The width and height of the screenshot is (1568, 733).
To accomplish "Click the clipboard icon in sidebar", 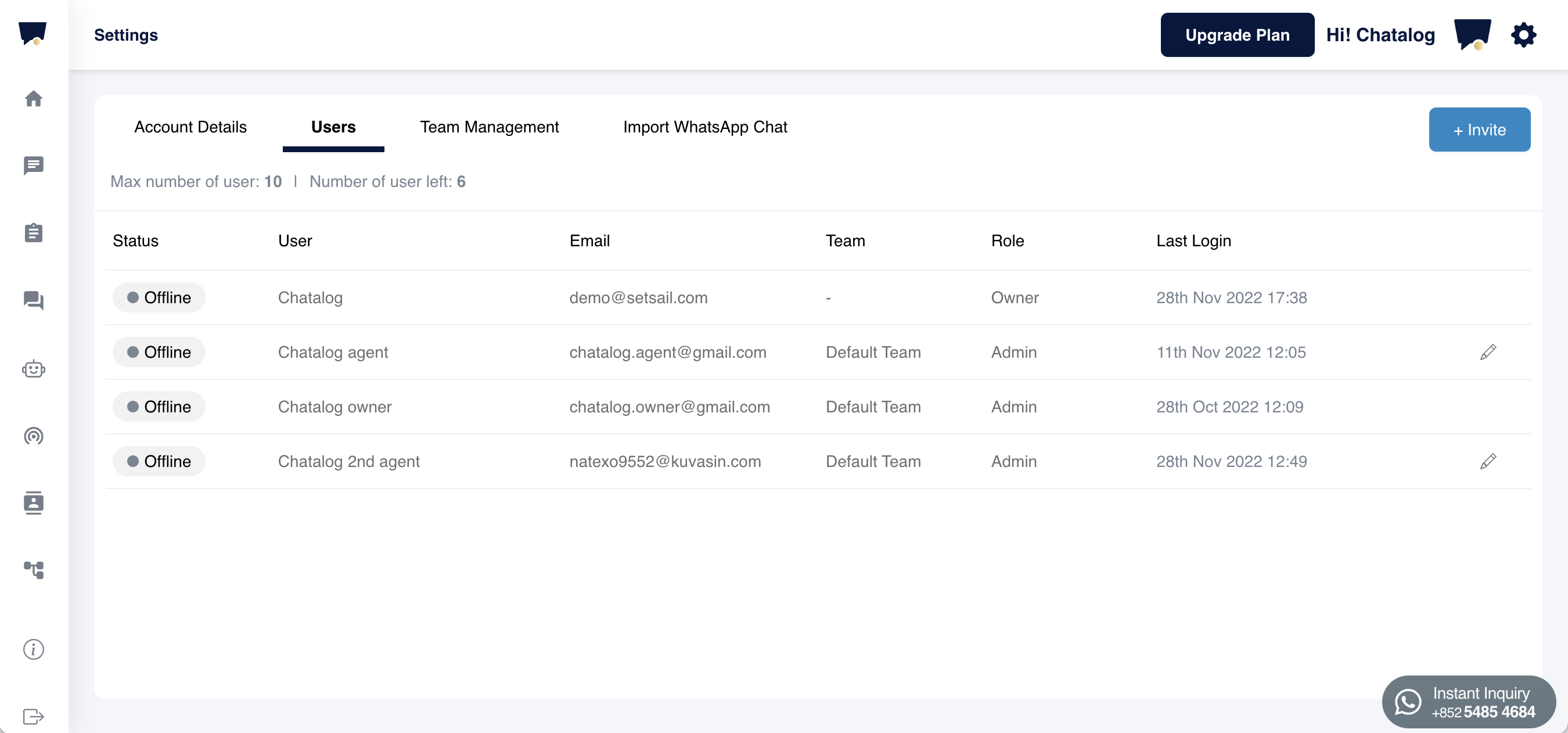I will [34, 232].
